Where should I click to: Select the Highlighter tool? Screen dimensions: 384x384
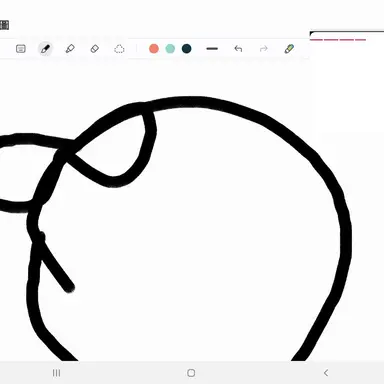70,49
